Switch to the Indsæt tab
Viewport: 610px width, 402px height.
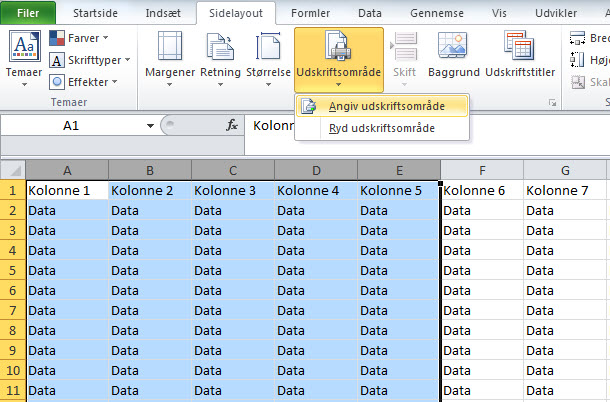[163, 13]
